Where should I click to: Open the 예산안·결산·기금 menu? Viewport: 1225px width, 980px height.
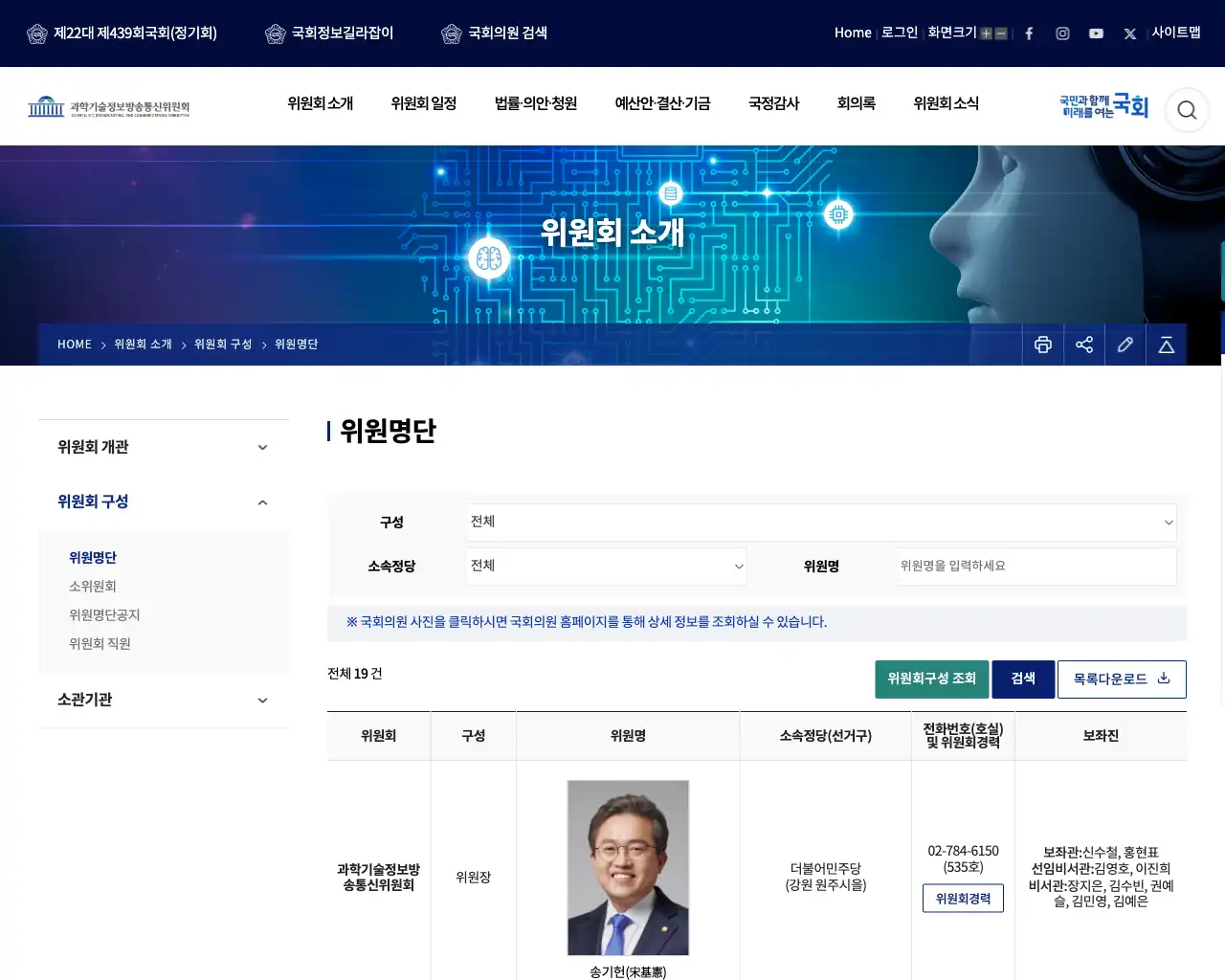pyautogui.click(x=662, y=103)
